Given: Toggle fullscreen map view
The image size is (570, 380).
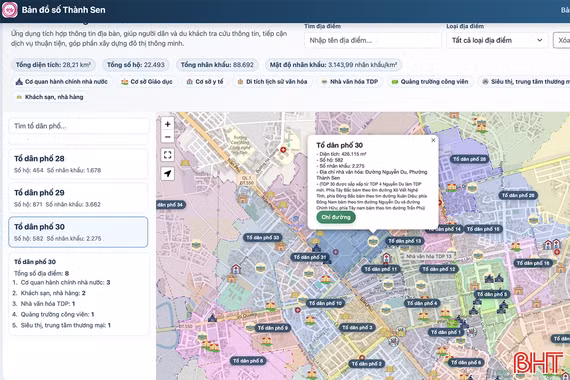Looking at the screenshot, I should pos(168,155).
